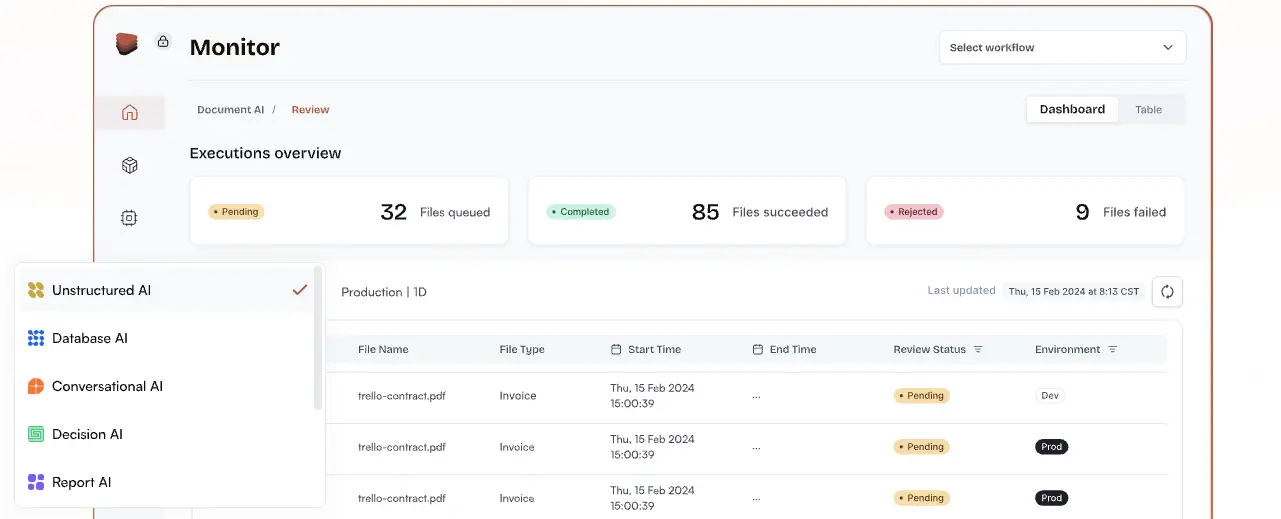Choose Conversational AI from the list

[165, 386]
